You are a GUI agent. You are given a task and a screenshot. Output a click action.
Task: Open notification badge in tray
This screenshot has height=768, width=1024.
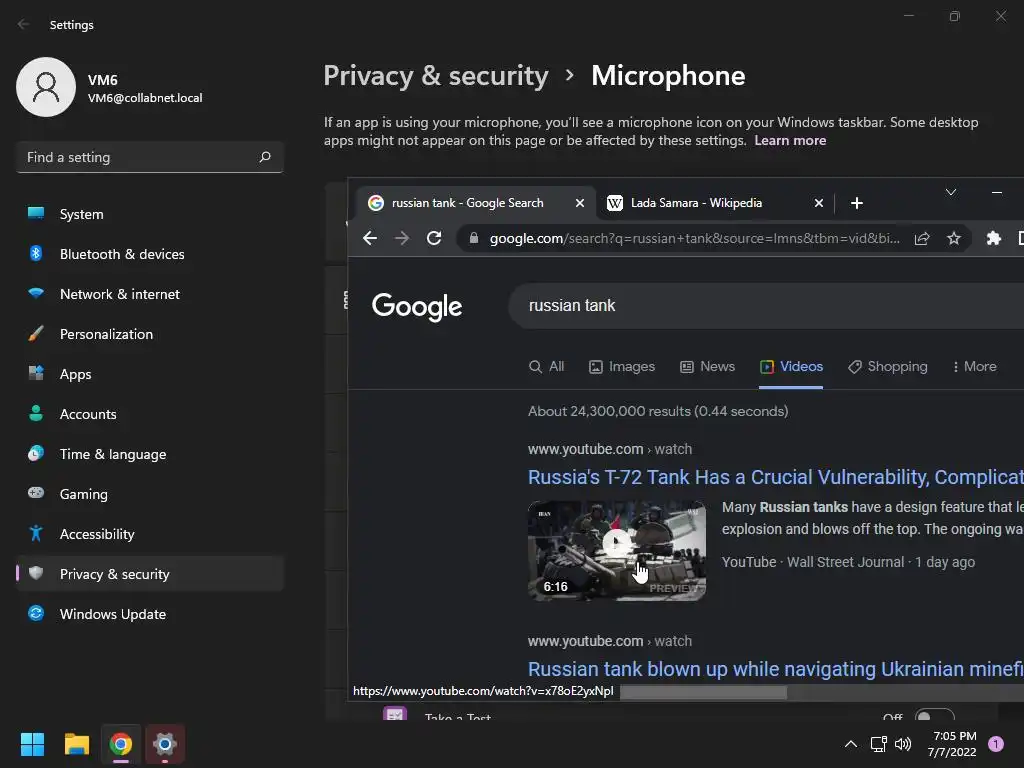(x=996, y=744)
